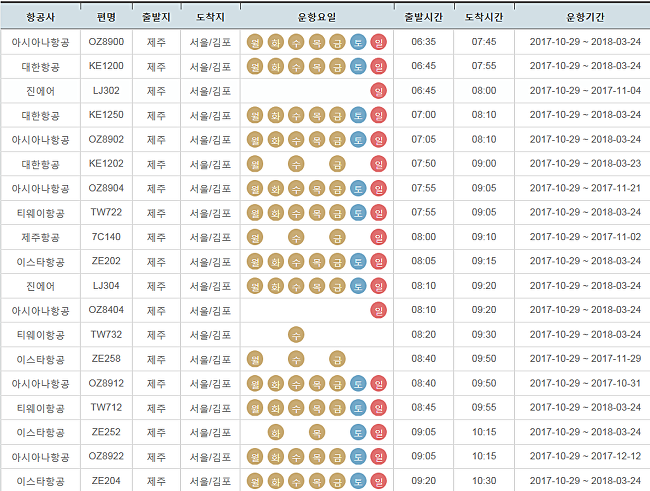
Task: Click Monday circle icon in ZE204 row
Action: (255, 481)
